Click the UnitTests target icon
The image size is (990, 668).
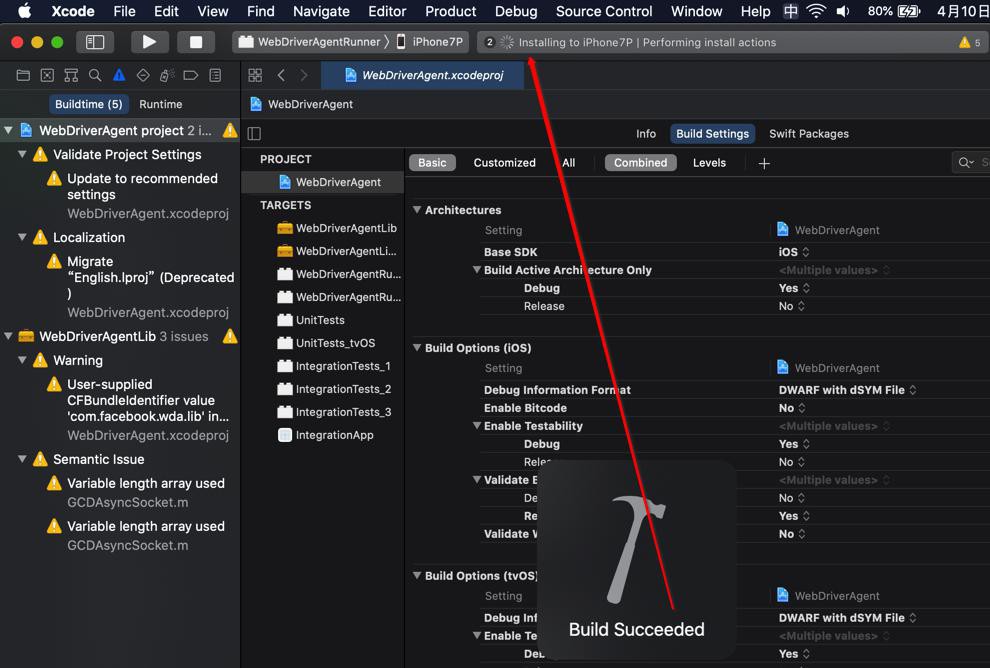click(x=285, y=320)
